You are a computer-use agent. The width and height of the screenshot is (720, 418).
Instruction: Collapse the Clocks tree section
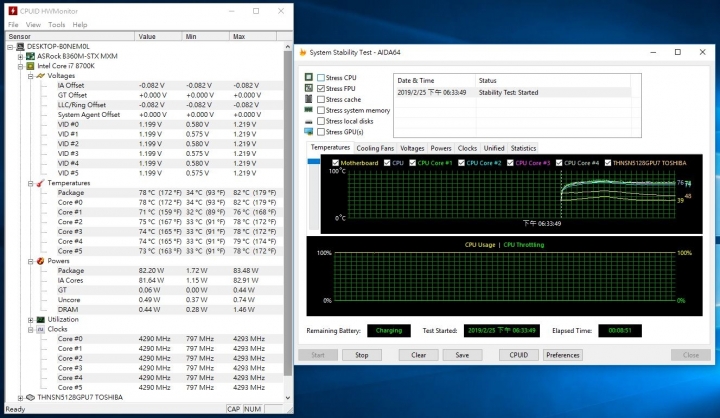point(31,329)
